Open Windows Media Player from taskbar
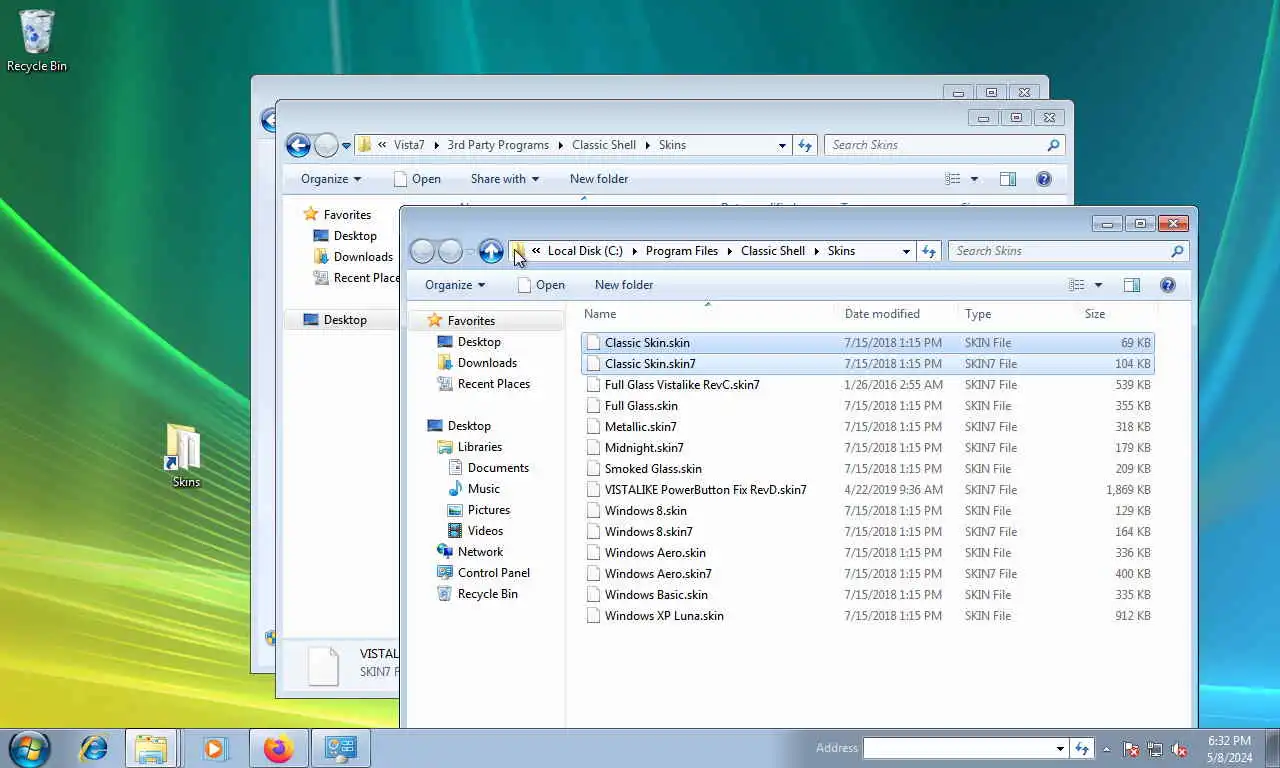The width and height of the screenshot is (1280, 768). coord(214,748)
